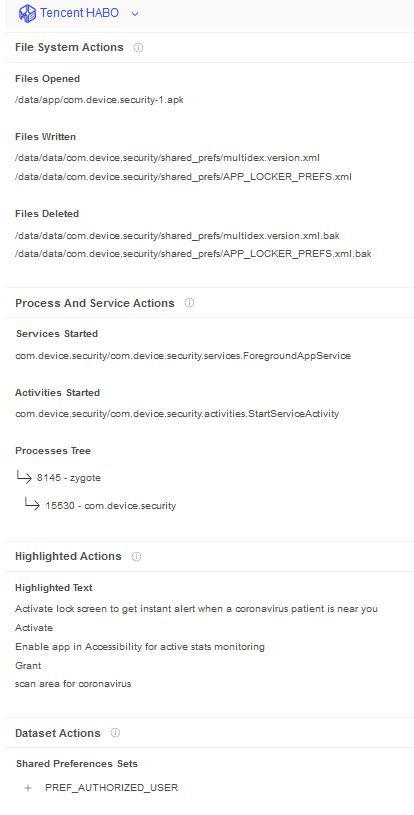Click the Tencent HABO sandbox name
Image resolution: width=414 pixels, height=815 pixels.
click(x=79, y=13)
